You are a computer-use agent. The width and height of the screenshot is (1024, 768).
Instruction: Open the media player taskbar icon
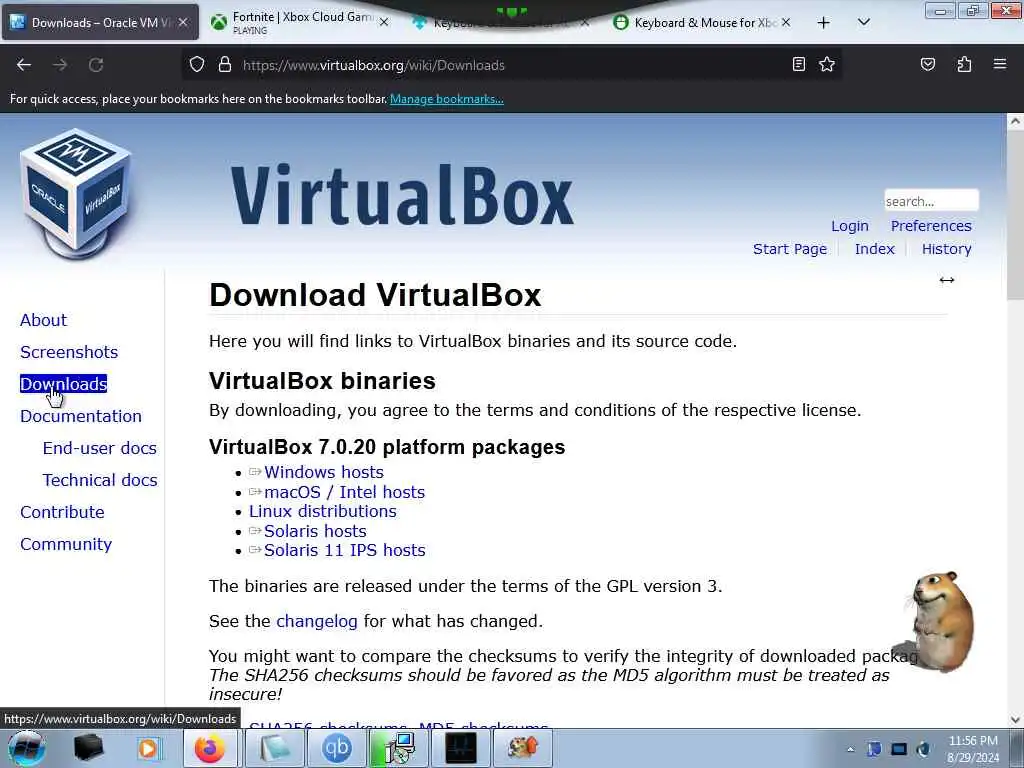(x=148, y=748)
